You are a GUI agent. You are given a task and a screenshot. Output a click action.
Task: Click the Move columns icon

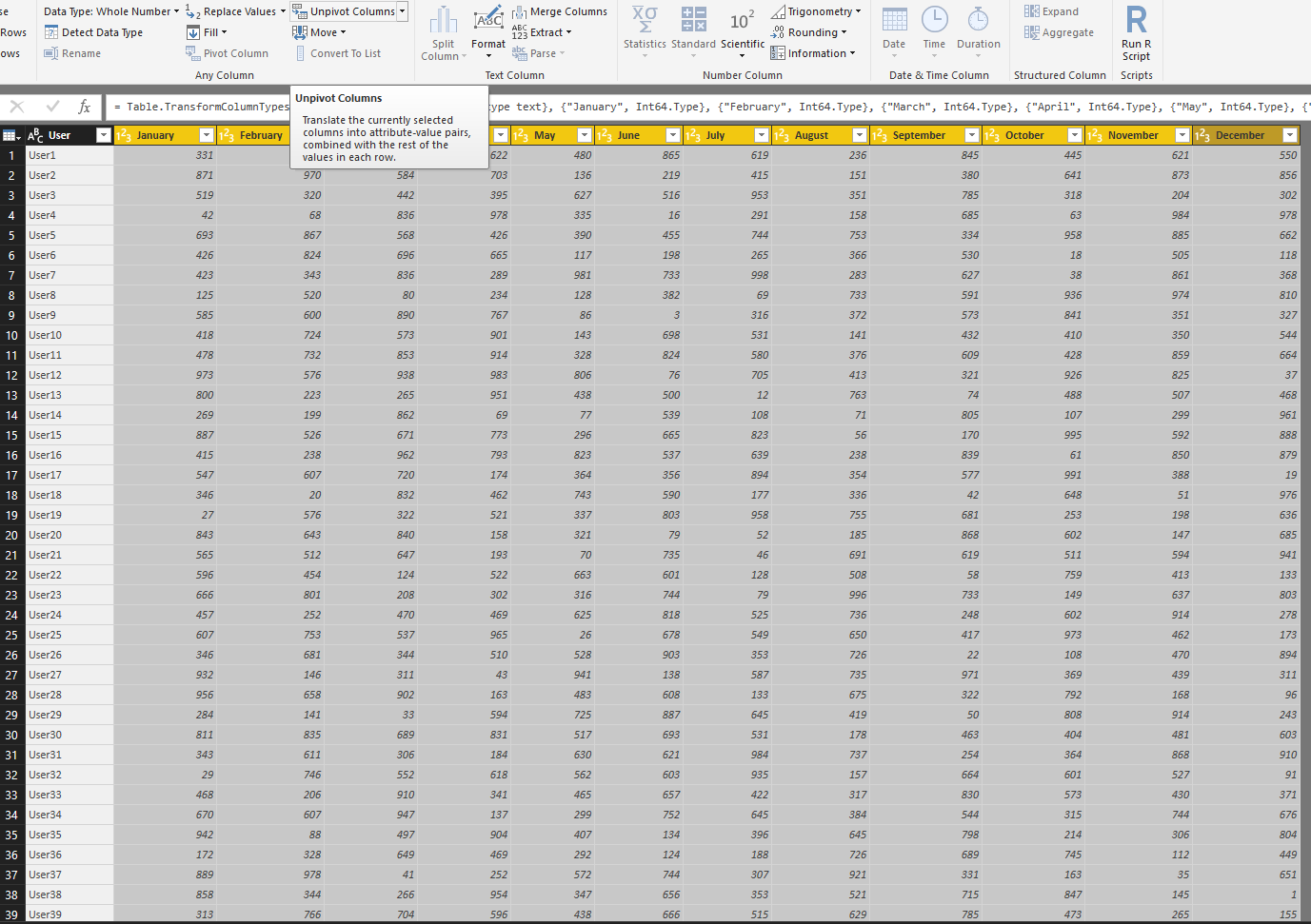click(x=300, y=32)
